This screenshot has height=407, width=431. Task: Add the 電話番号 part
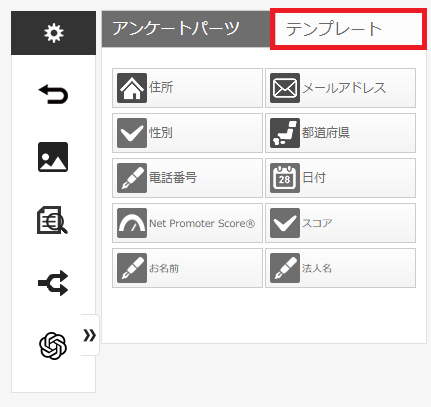point(187,178)
